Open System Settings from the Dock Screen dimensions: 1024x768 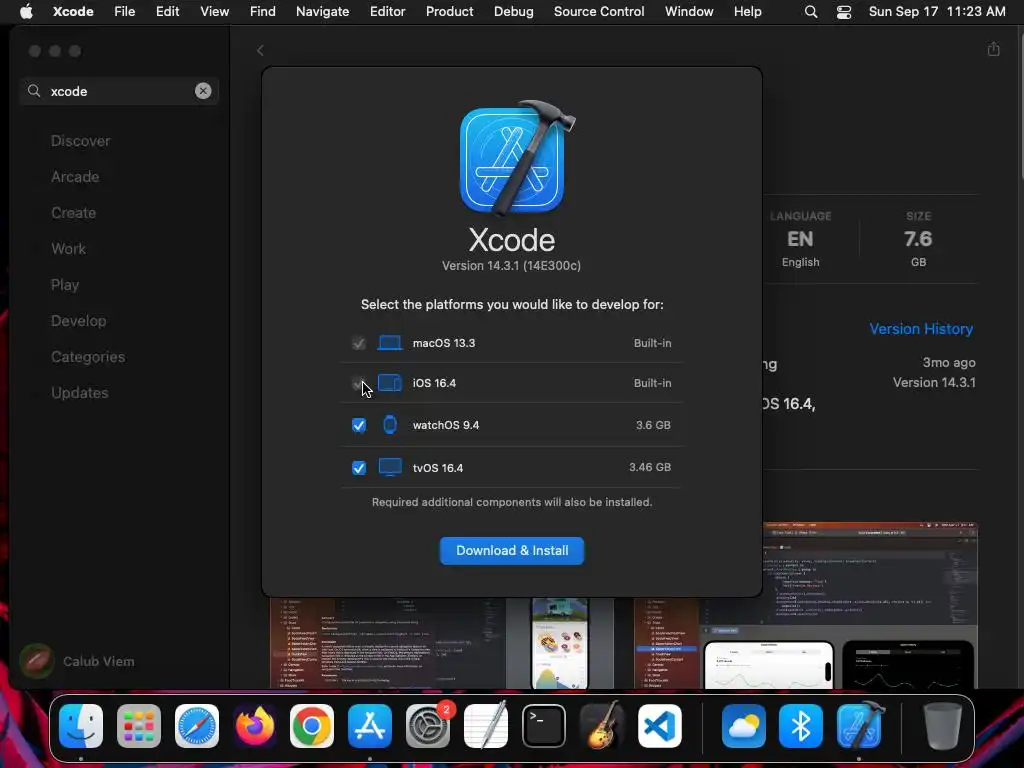pos(428,726)
